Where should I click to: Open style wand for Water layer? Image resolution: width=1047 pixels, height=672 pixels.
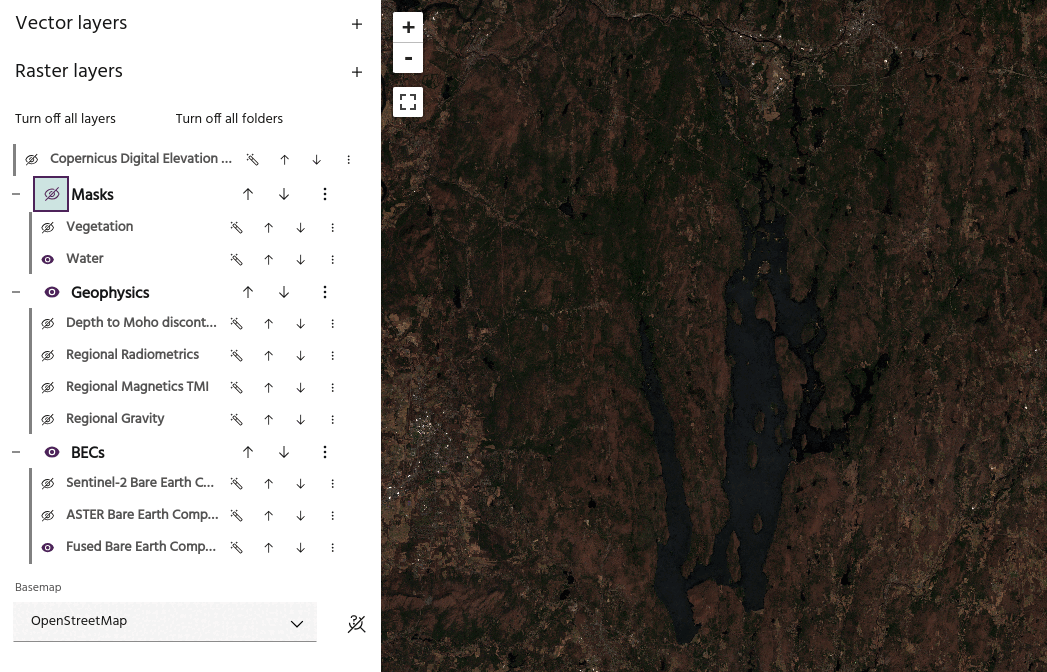237,259
